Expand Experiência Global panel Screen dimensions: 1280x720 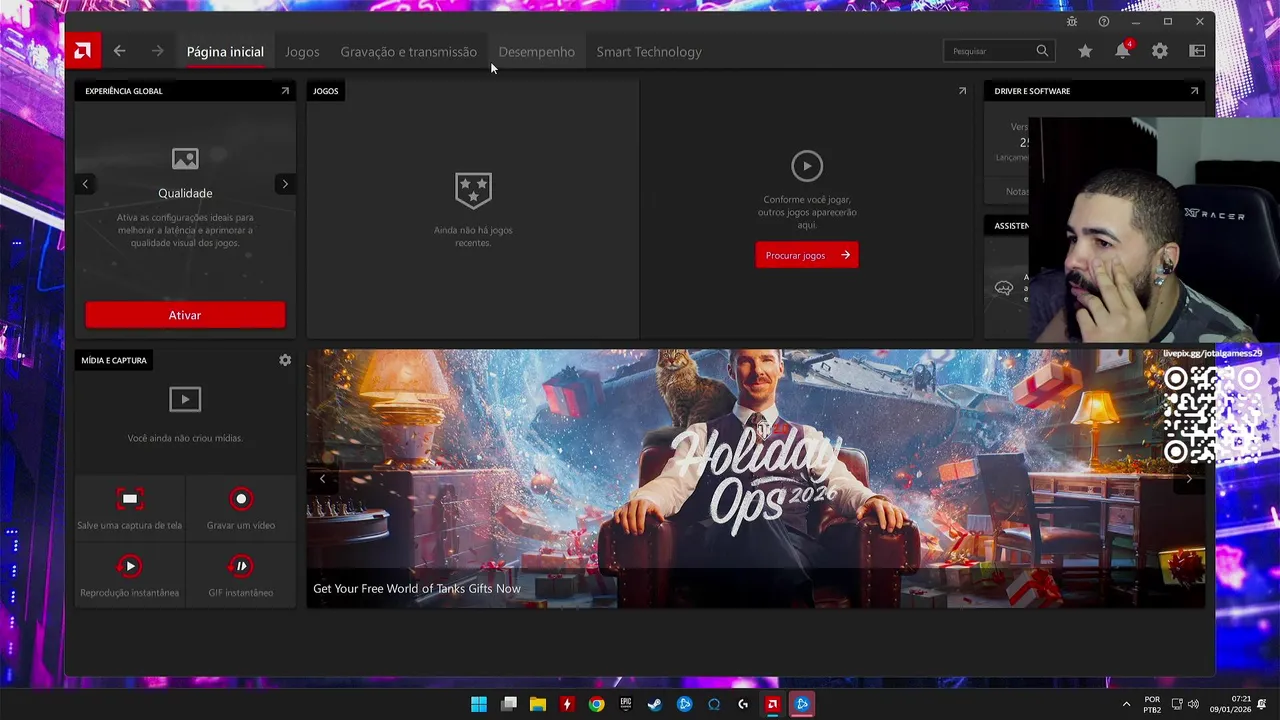[285, 91]
